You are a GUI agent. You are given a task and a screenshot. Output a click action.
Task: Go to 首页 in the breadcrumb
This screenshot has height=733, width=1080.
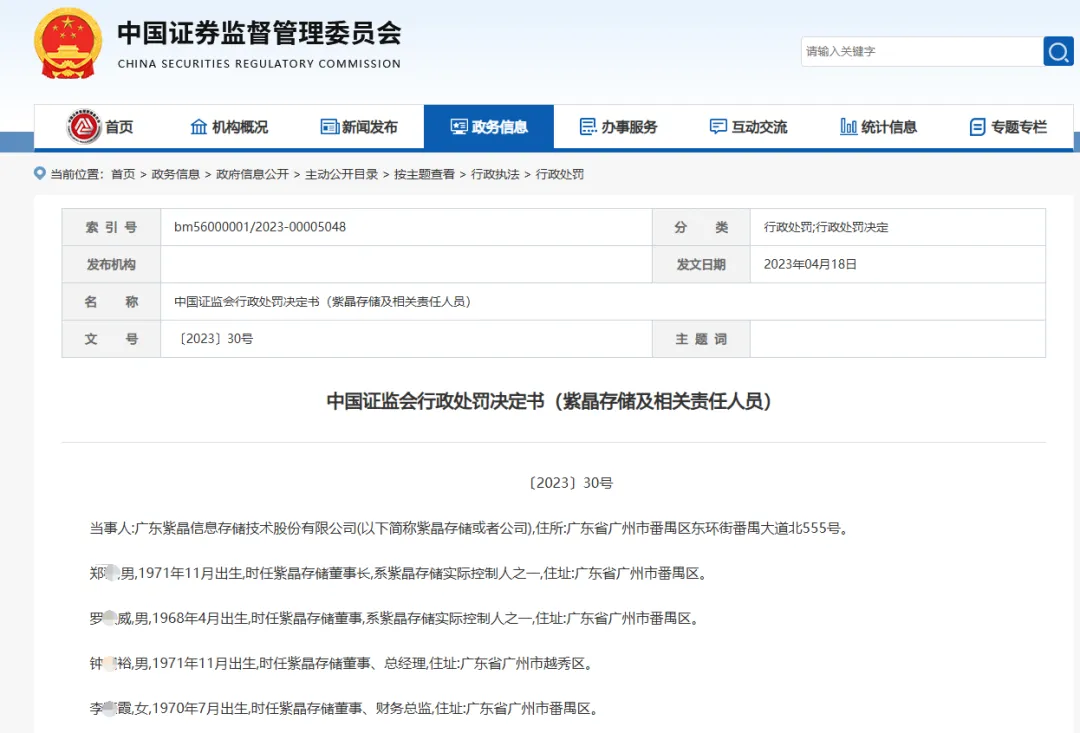tap(123, 174)
